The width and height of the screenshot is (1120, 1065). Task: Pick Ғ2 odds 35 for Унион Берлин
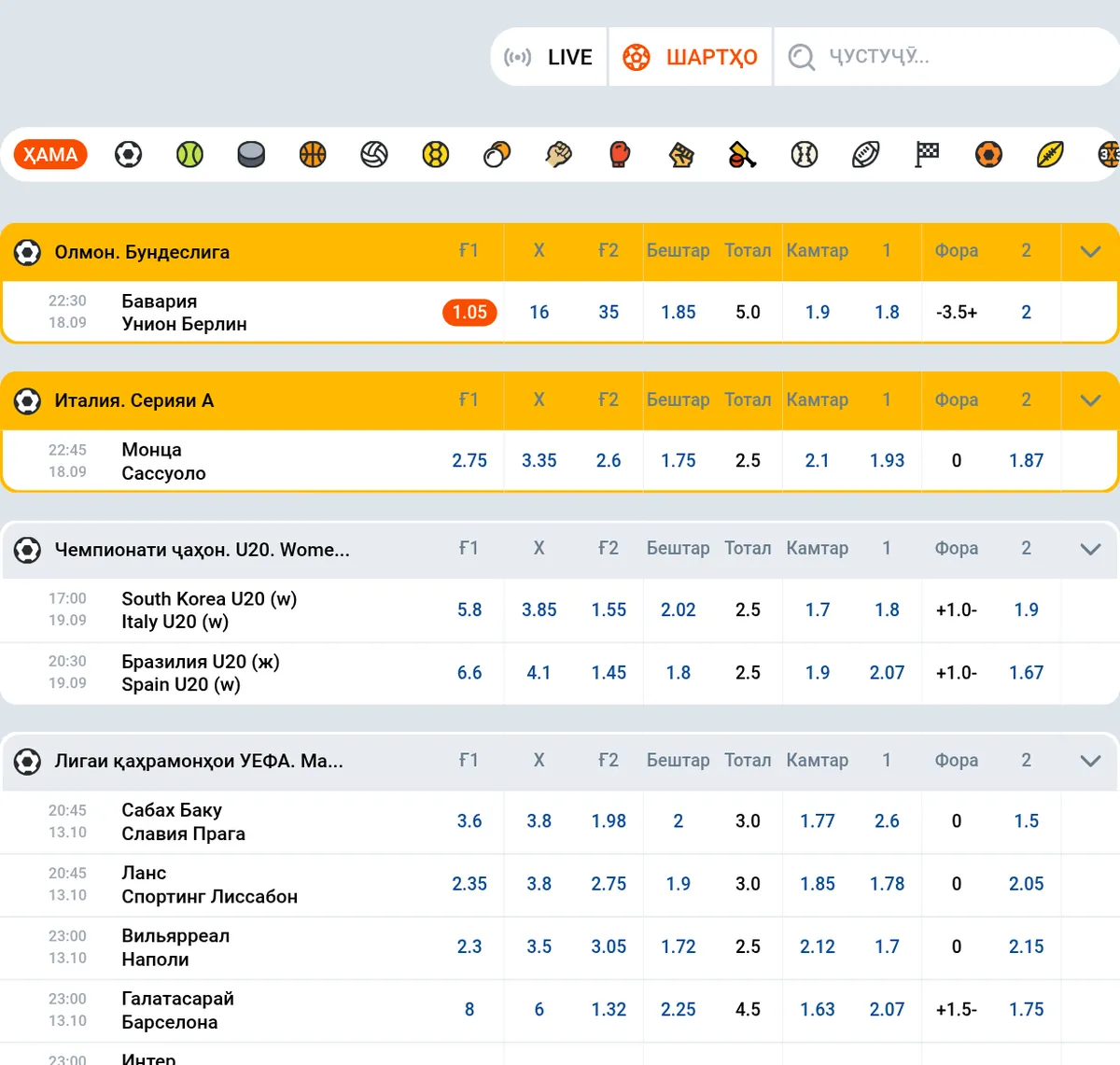tap(609, 313)
